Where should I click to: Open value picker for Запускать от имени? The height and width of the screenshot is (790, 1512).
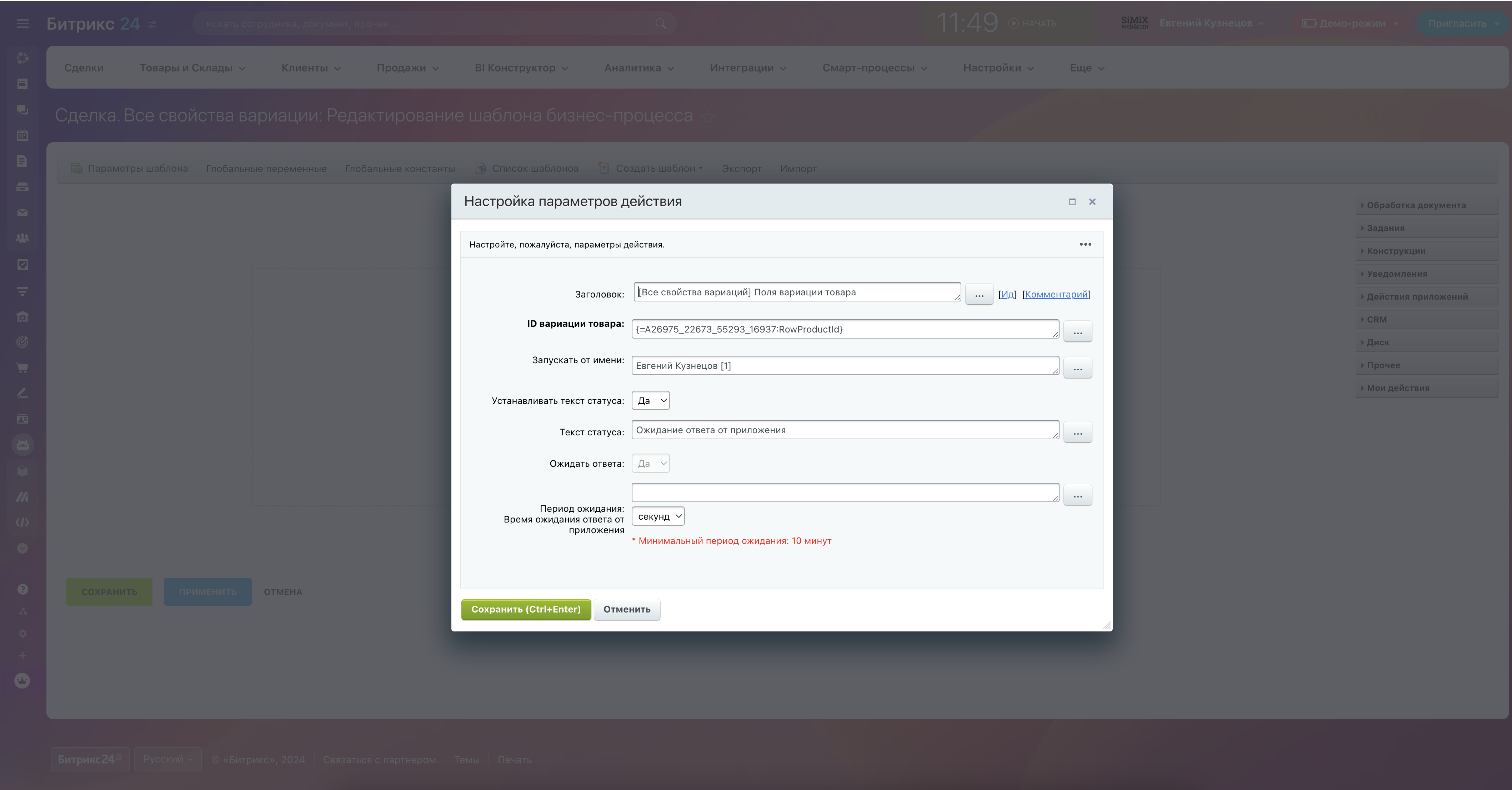pos(1078,368)
